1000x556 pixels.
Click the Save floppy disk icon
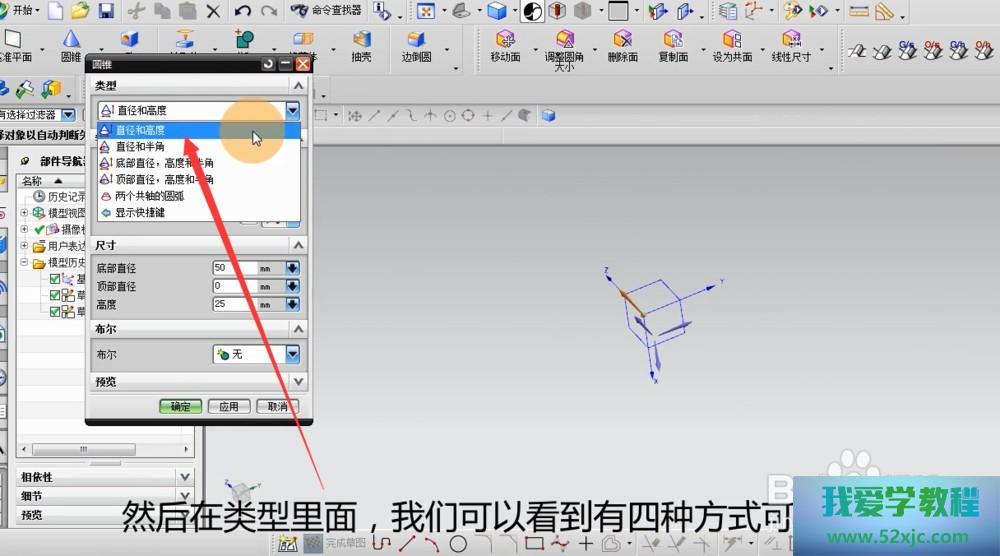pyautogui.click(x=105, y=11)
